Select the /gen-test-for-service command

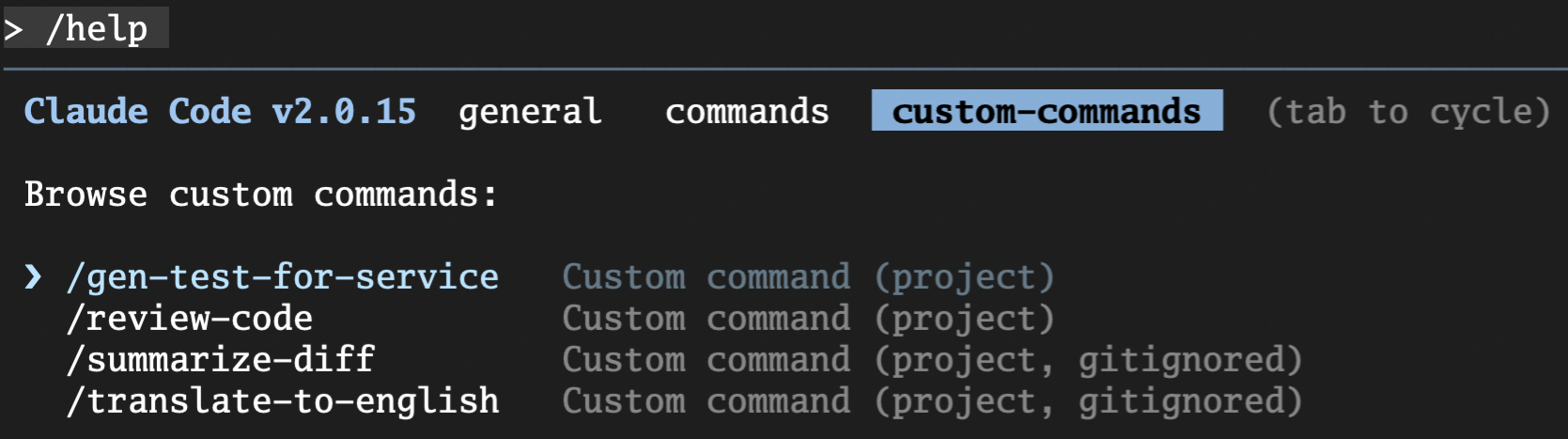tap(283, 276)
